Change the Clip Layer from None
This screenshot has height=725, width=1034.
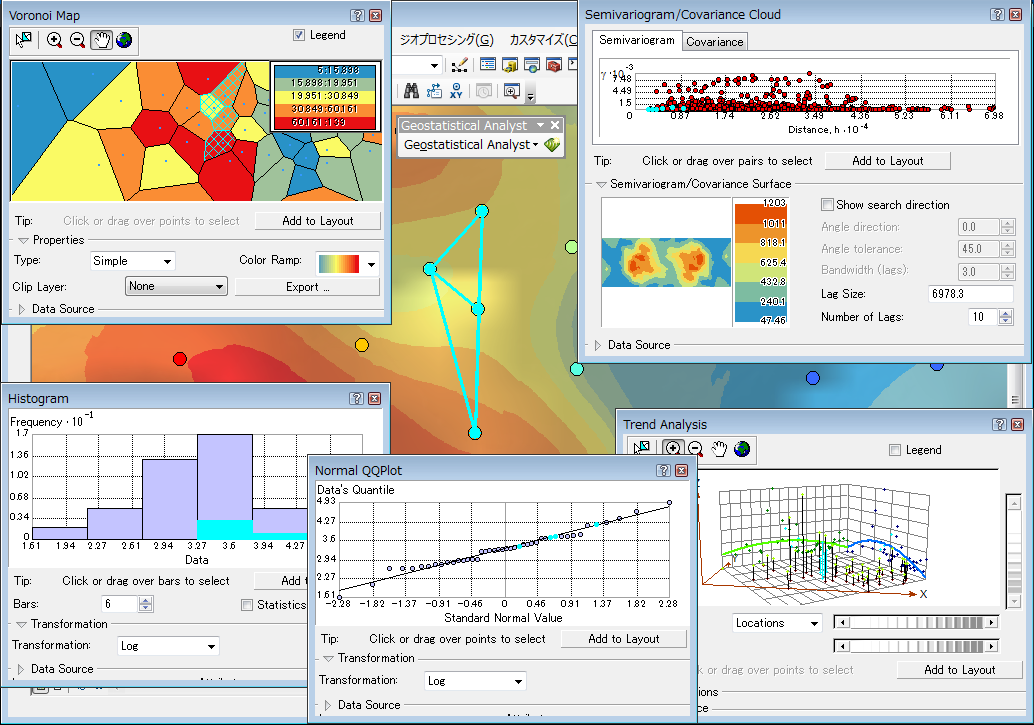[176, 285]
